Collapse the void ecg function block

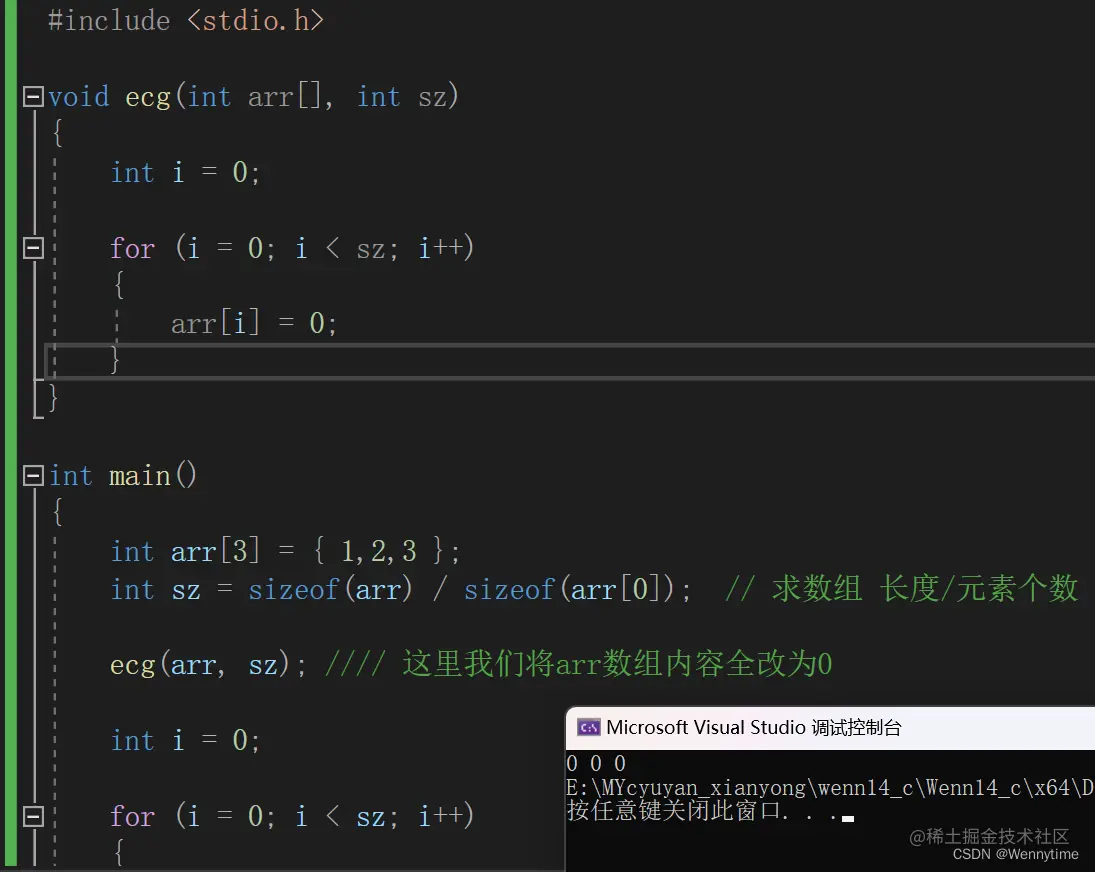[33, 96]
